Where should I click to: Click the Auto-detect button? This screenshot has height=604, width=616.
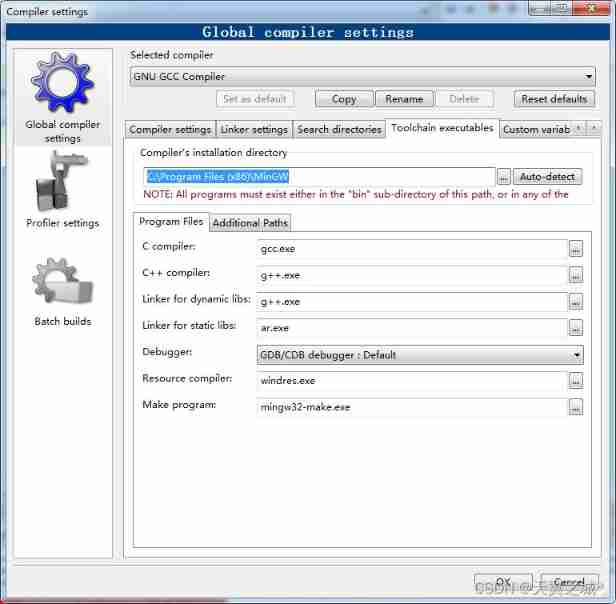click(547, 177)
